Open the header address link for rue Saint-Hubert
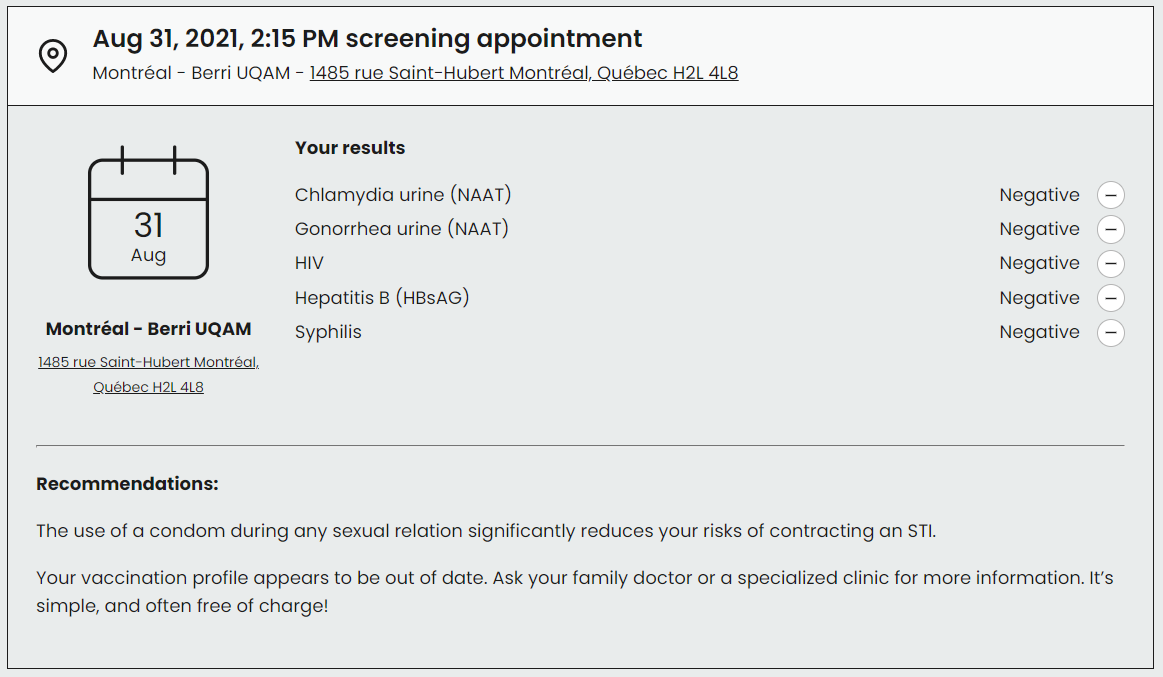1163x677 pixels. coord(523,73)
